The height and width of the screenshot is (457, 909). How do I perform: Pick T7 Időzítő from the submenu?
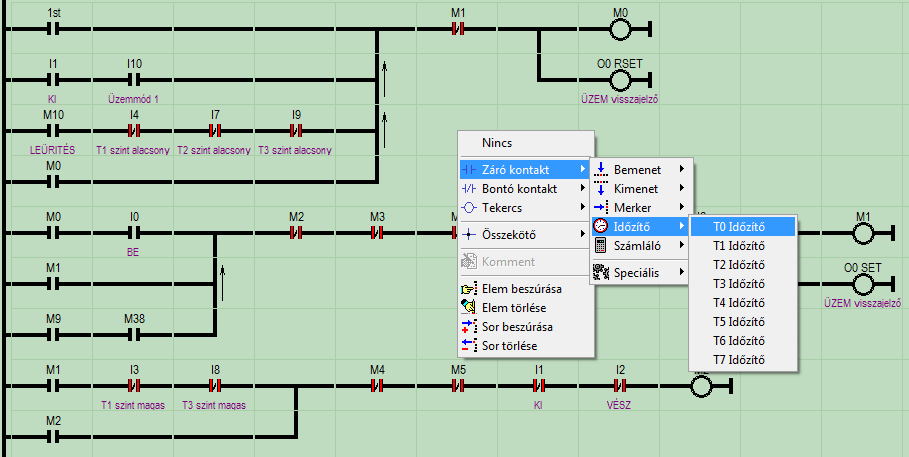tap(738, 360)
